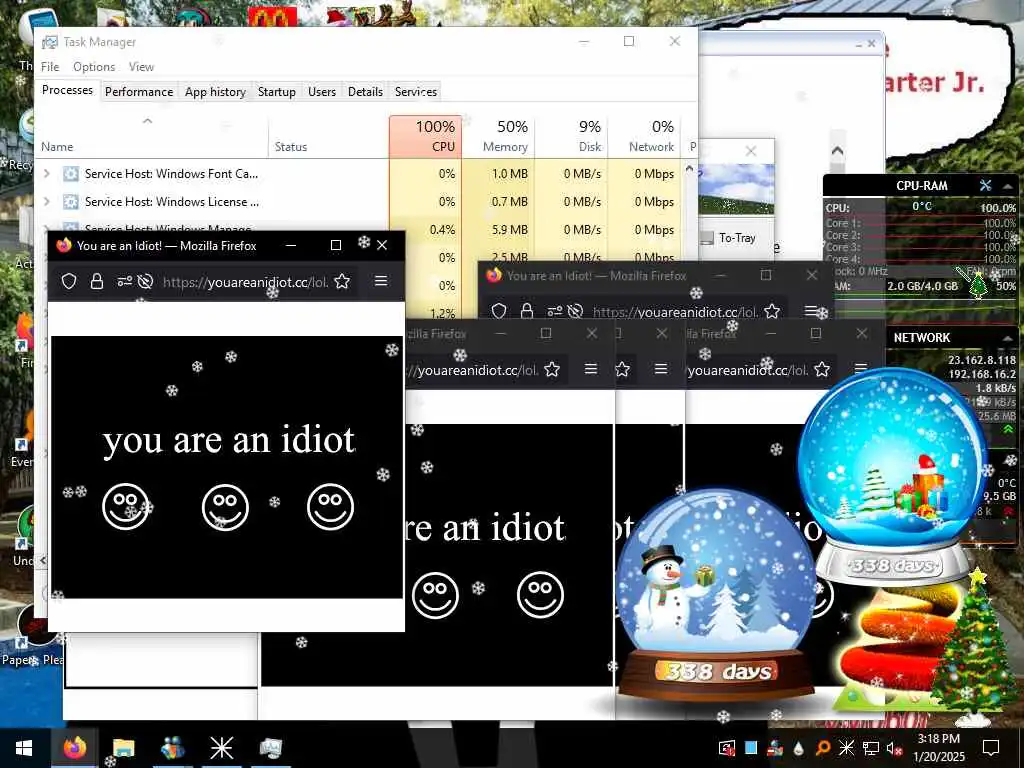Click padlock icon in dimmed fully-titled Firefox window

[x=526, y=312]
